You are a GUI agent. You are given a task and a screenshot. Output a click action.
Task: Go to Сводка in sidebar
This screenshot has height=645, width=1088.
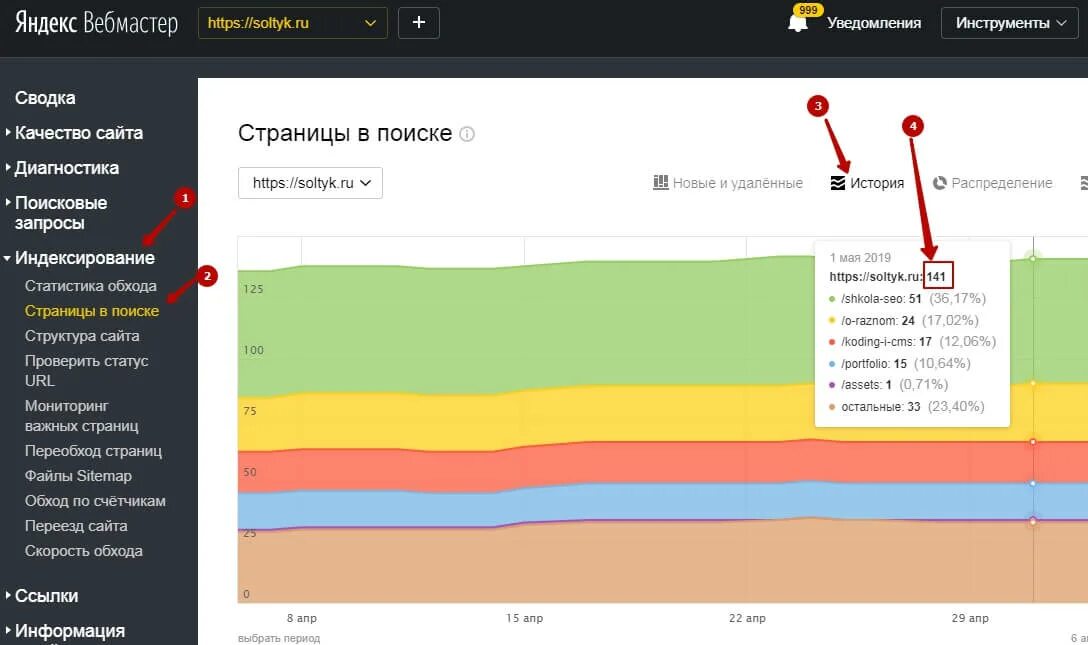click(45, 98)
